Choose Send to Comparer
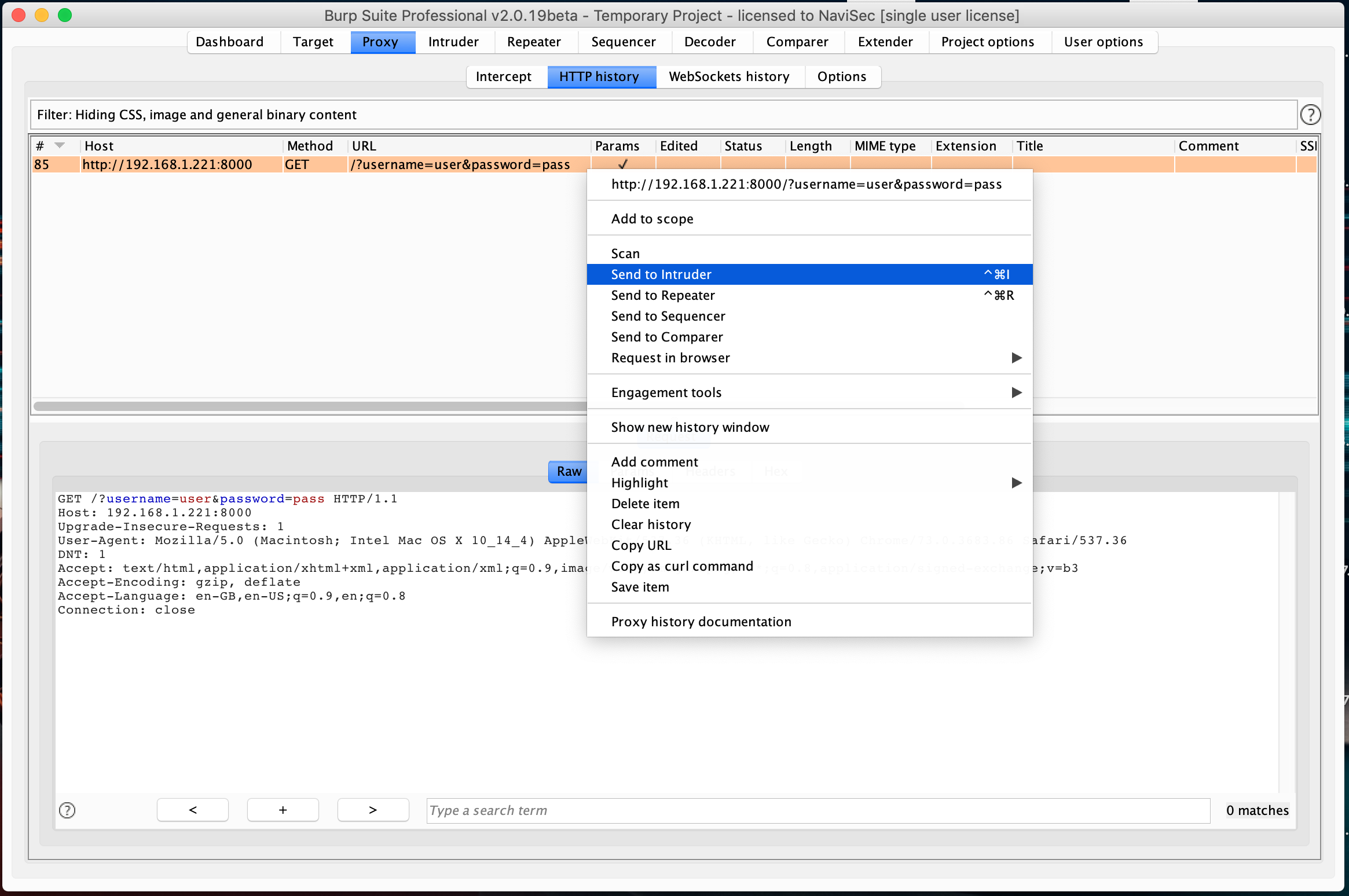This screenshot has height=896, width=1349. pyautogui.click(x=809, y=337)
